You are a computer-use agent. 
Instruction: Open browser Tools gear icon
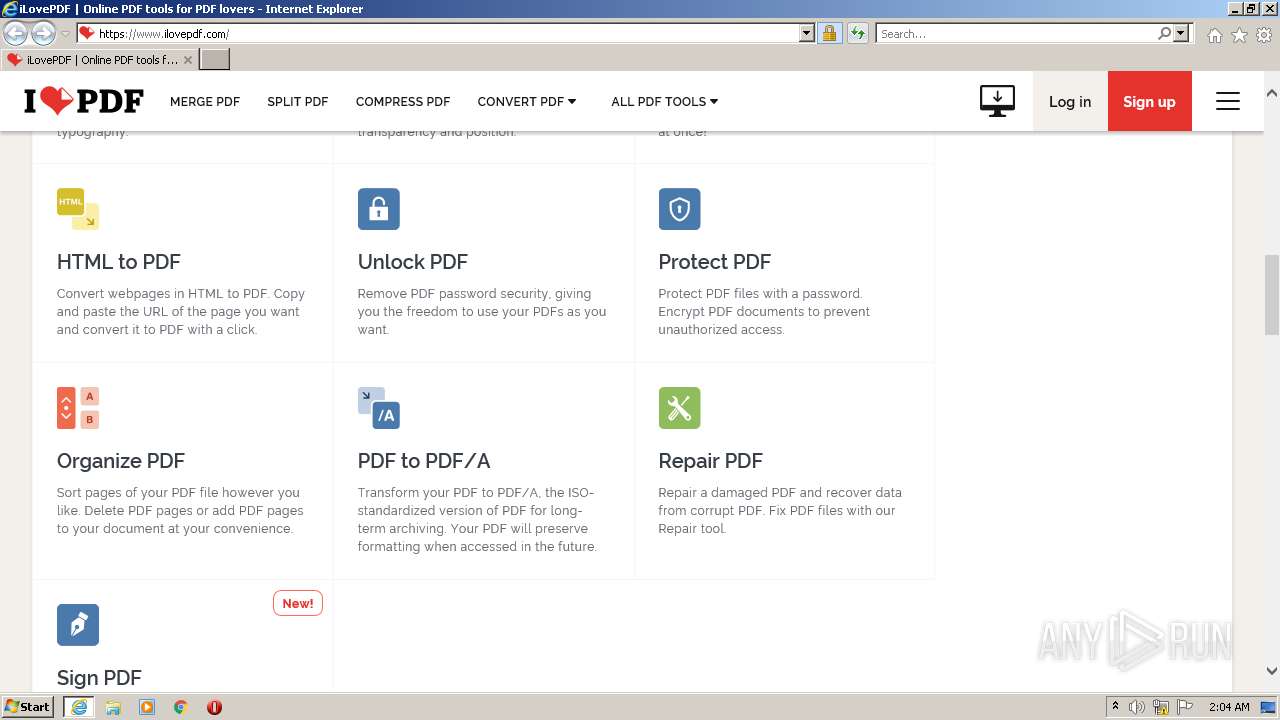pyautogui.click(x=1264, y=34)
